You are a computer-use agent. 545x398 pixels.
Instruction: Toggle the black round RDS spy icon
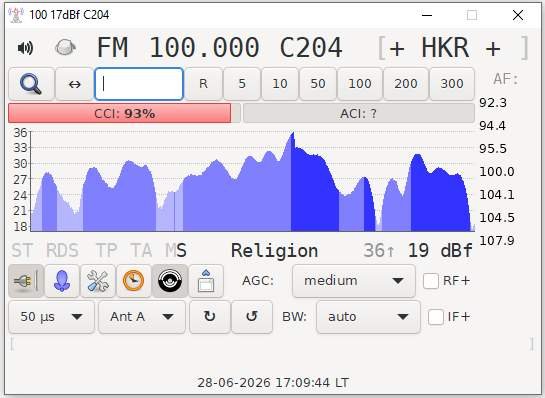tap(170, 281)
